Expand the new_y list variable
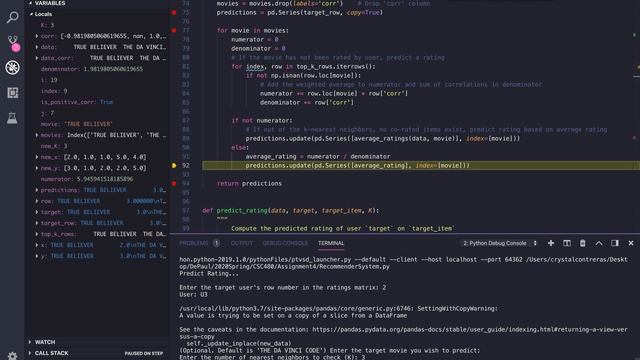640x360 pixels. (37, 168)
